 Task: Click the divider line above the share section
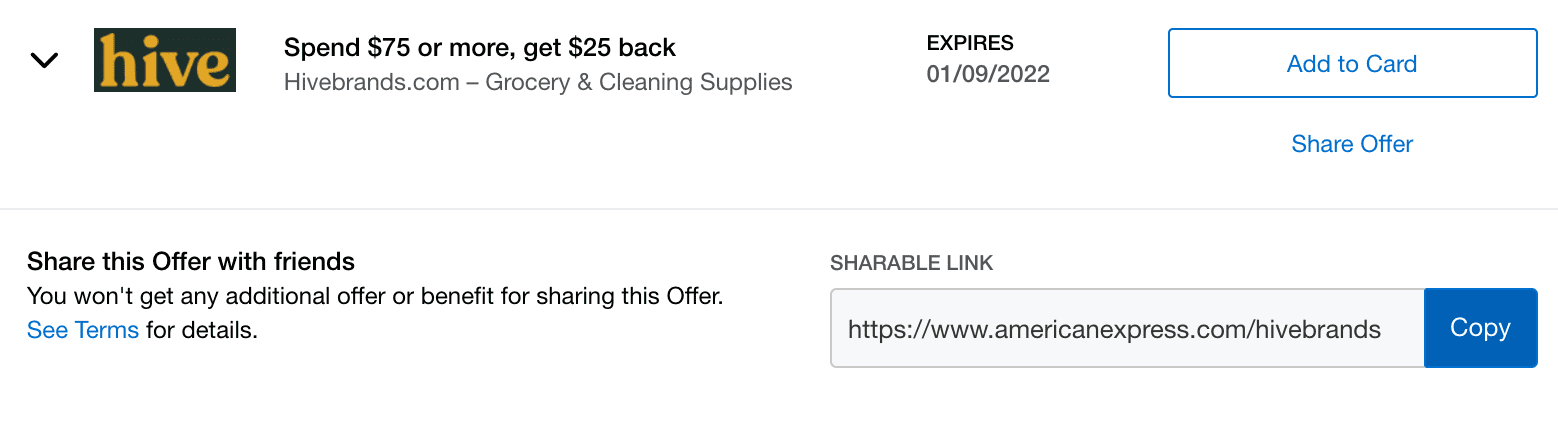pyautogui.click(x=779, y=209)
